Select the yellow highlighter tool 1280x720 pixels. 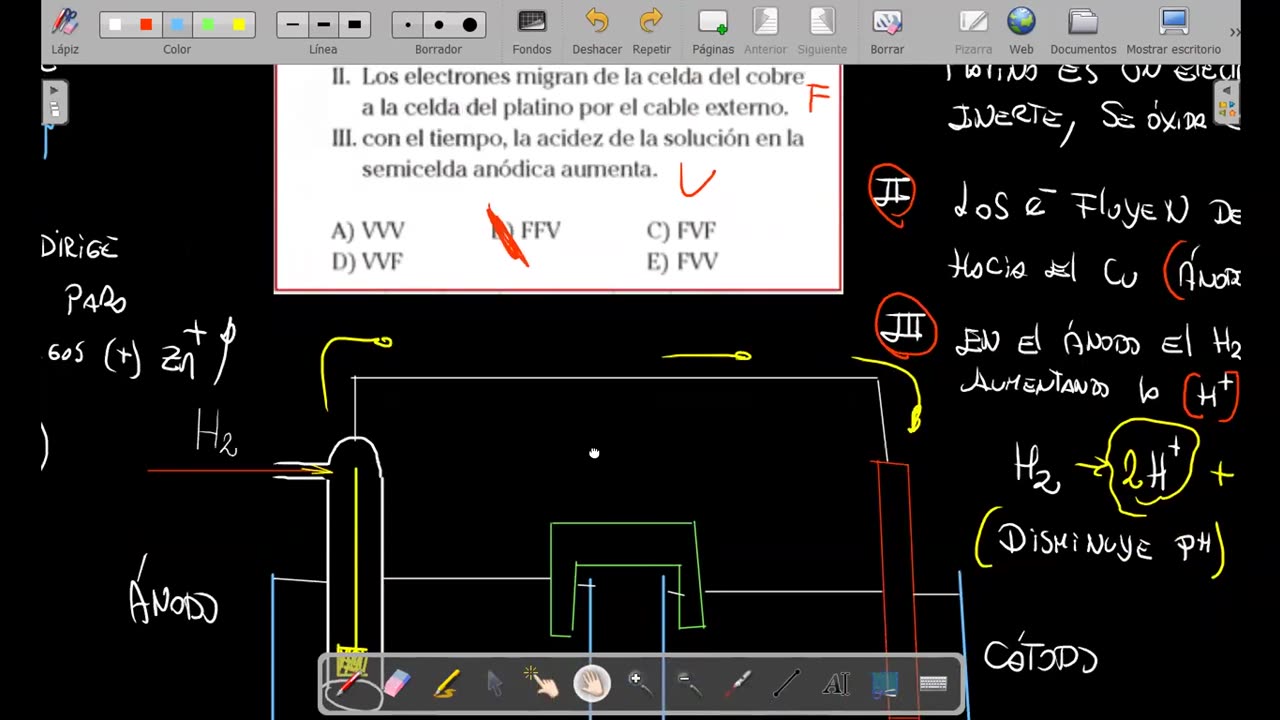point(447,684)
